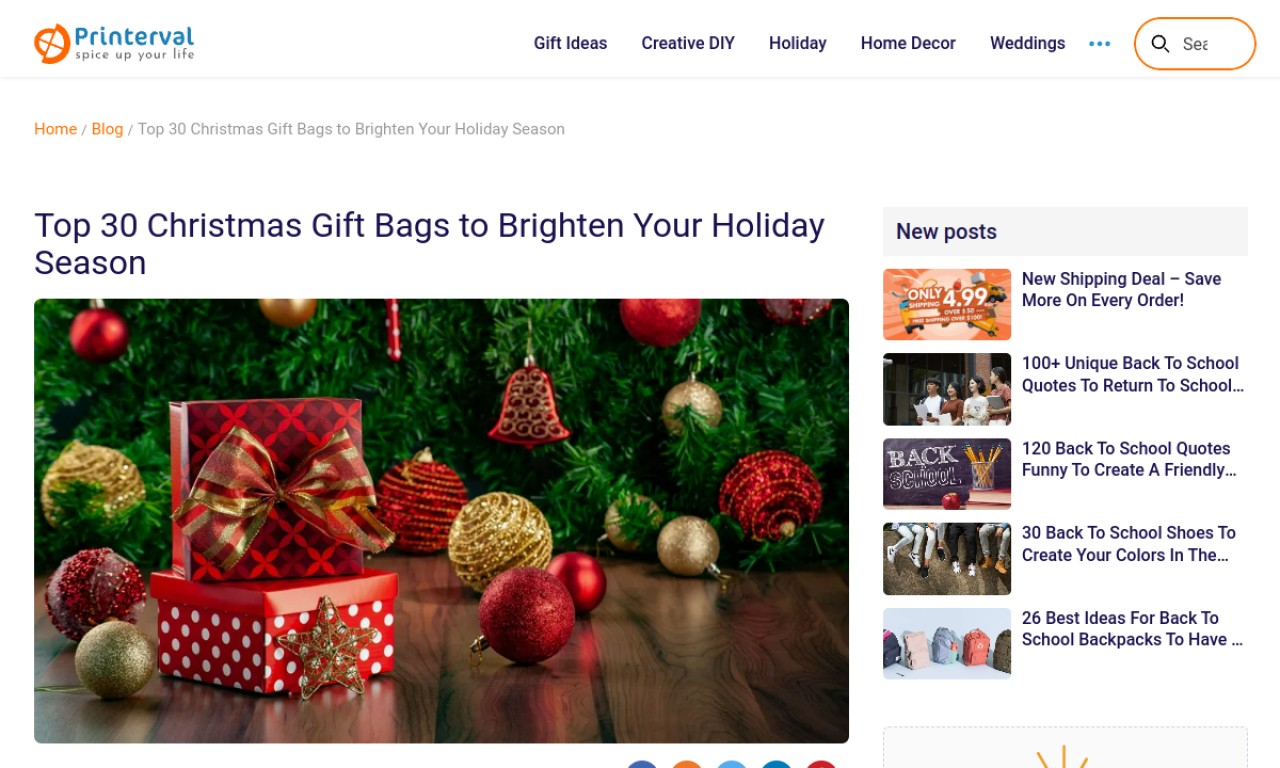Open the Creative DIY menu

688,43
